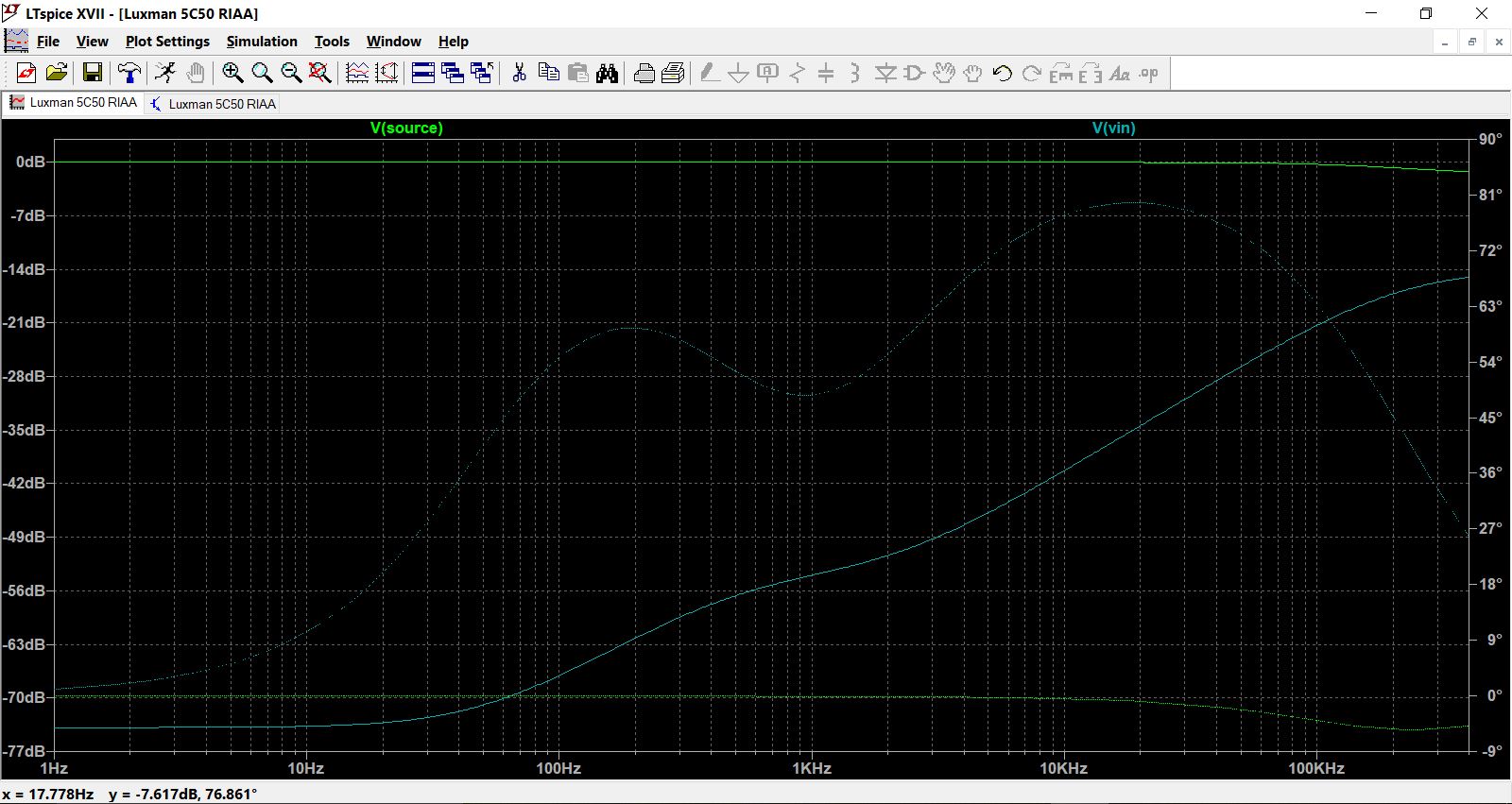This screenshot has height=804, width=1512.
Task: Open the Window menu
Action: [x=393, y=42]
